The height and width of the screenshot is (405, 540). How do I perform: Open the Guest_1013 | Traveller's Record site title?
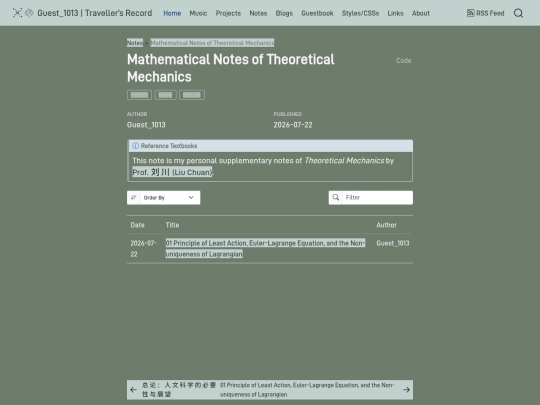tap(95, 13)
